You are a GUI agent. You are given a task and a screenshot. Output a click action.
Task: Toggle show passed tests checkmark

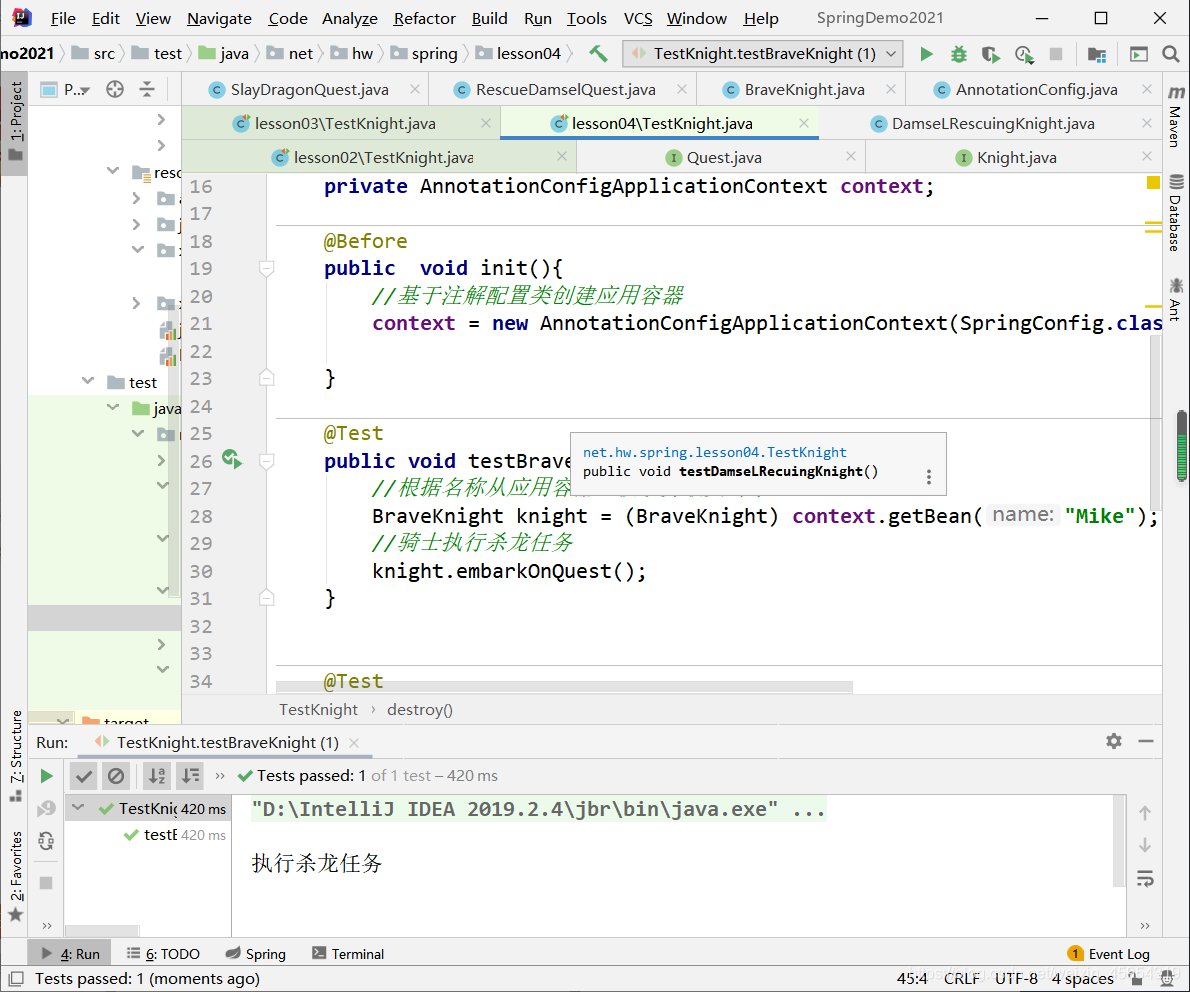[84, 776]
